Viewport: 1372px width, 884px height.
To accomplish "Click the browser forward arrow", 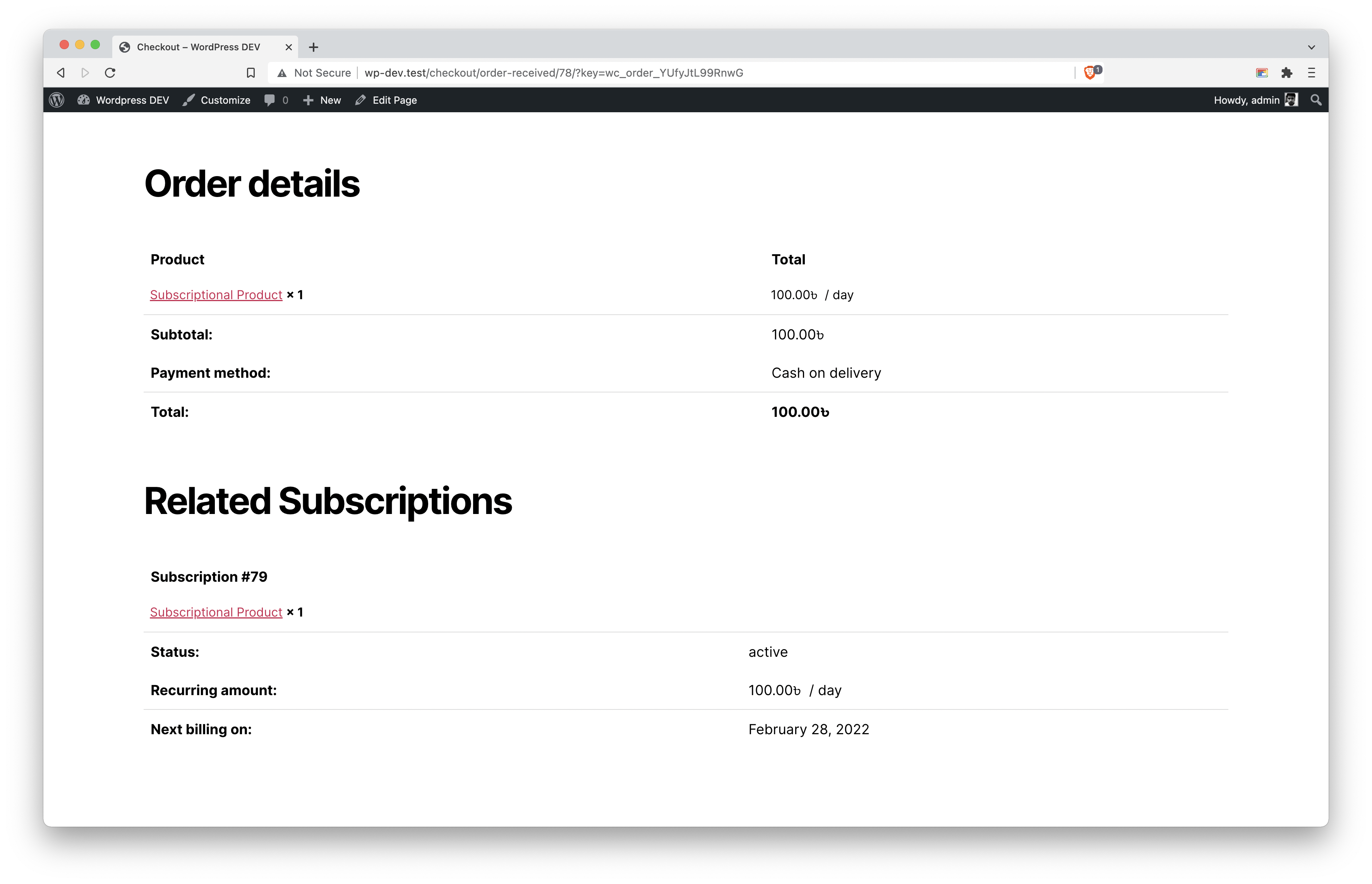I will (85, 73).
